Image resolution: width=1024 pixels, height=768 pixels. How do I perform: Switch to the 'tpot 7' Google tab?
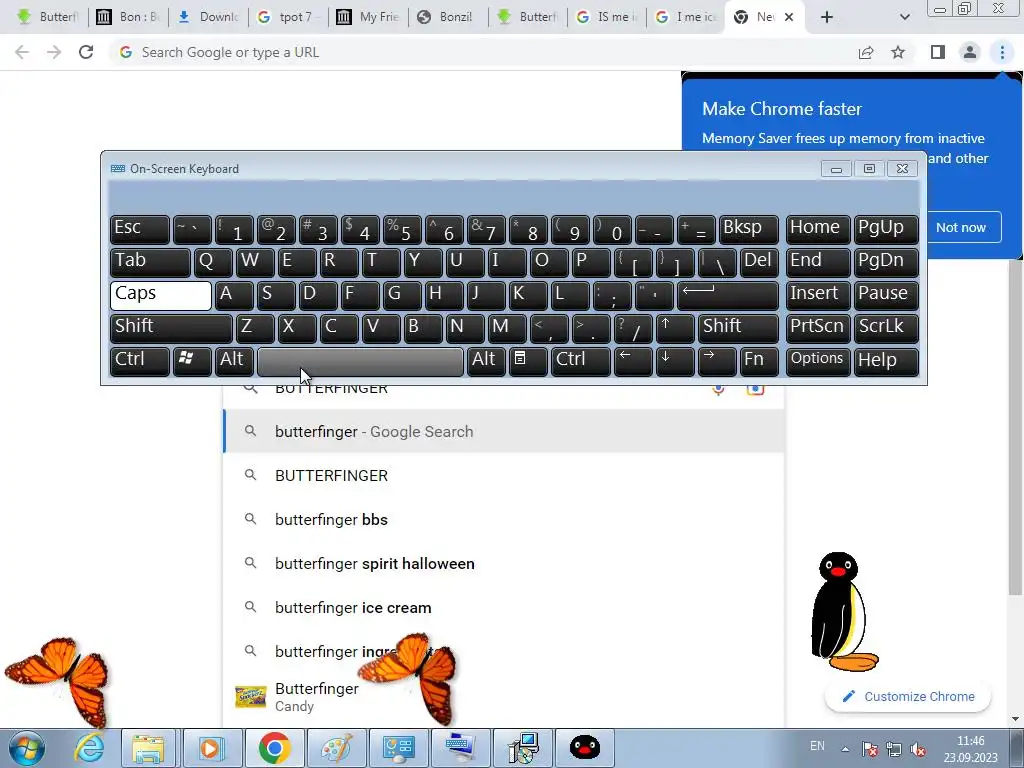point(287,17)
